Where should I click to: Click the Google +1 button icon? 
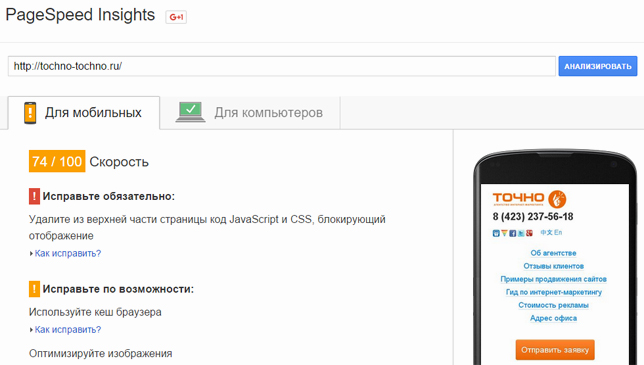click(x=176, y=17)
